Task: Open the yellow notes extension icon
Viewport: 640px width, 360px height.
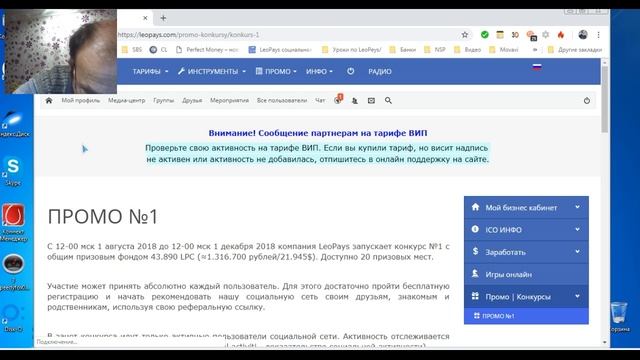Action: coord(500,35)
